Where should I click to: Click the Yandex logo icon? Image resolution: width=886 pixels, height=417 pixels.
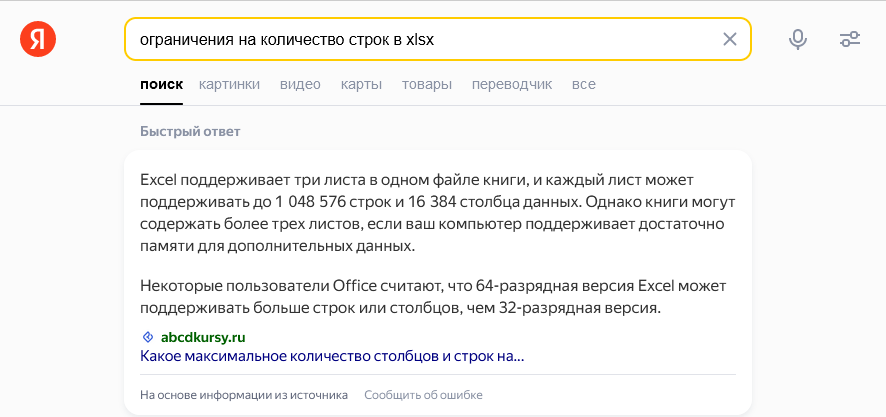tap(38, 40)
